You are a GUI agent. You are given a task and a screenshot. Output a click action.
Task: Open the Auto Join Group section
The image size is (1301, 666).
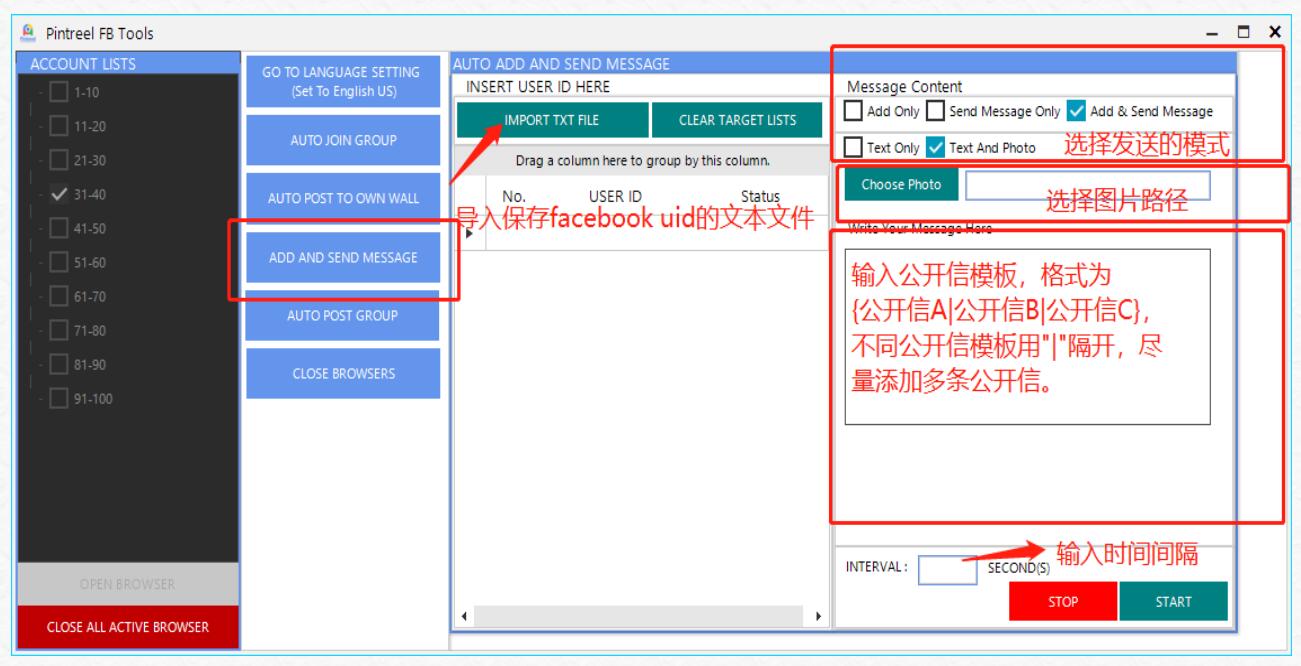(343, 140)
